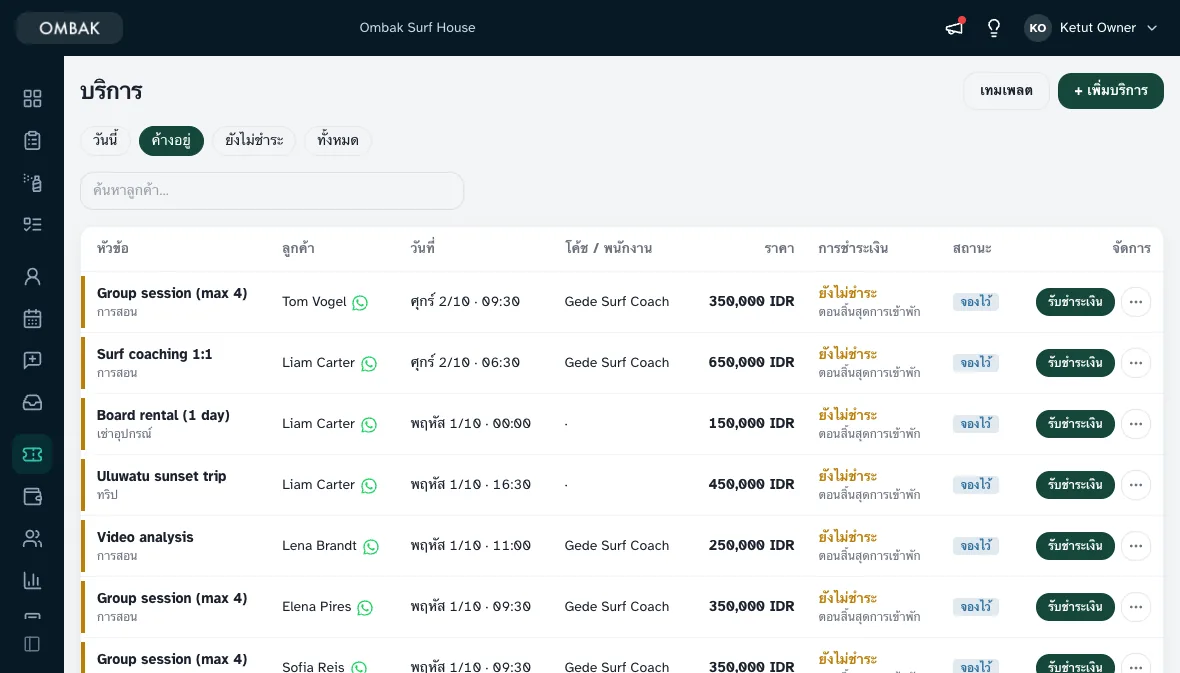The image size is (1180, 673).
Task: Click the Surf coaching 1:1 title
Action: (154, 354)
